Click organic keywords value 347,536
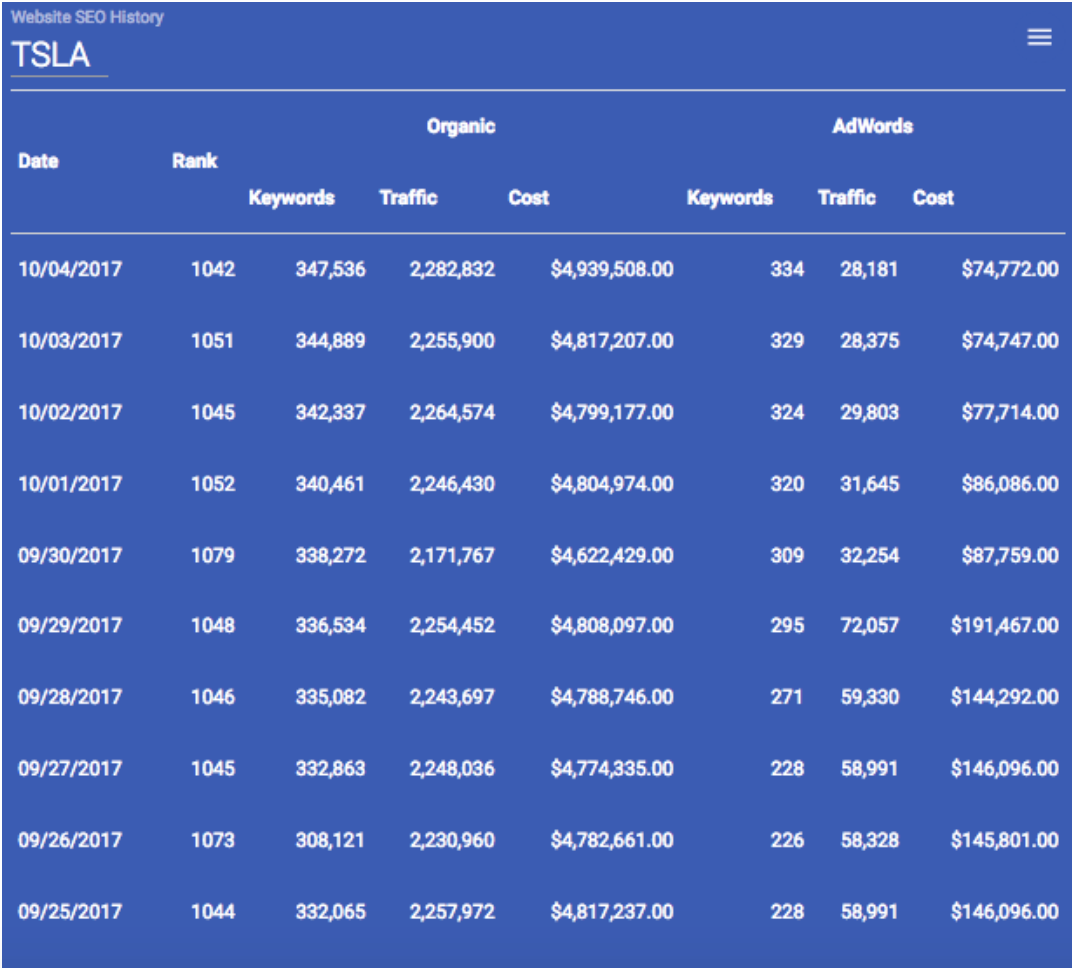Viewport: 1072px width, 968px height. 331,269
